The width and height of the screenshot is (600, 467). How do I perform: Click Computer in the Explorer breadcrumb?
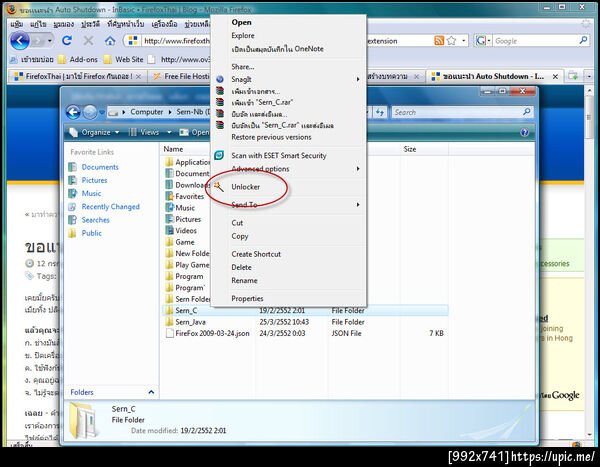pyautogui.click(x=147, y=112)
